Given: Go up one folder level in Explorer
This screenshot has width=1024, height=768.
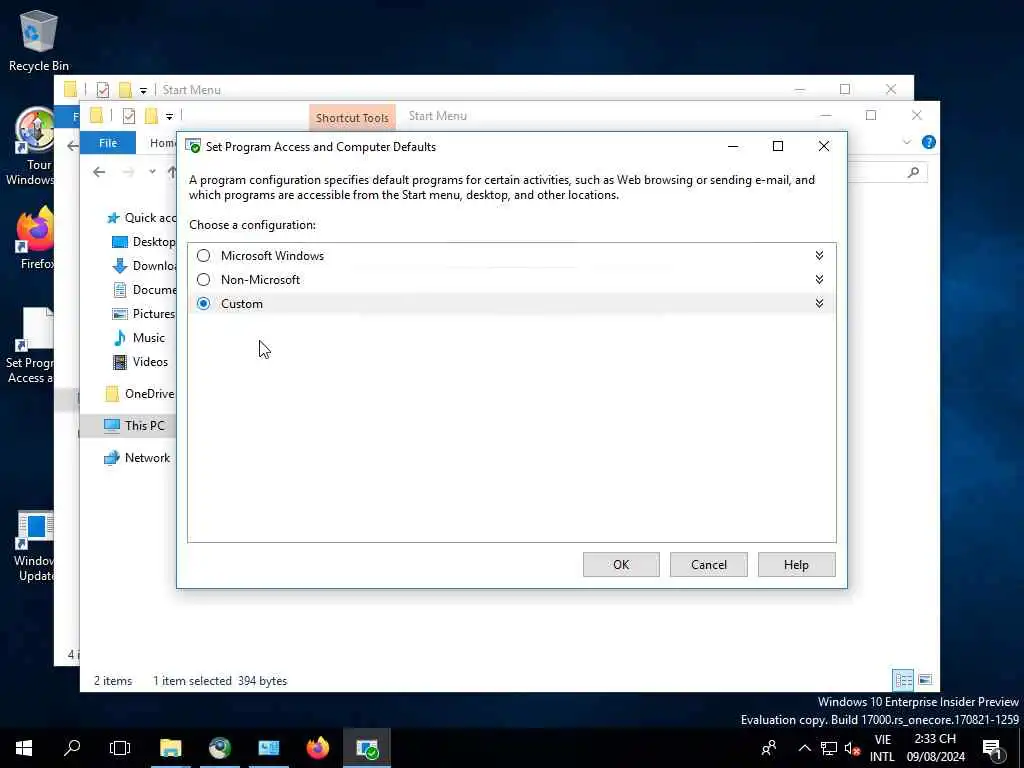Looking at the screenshot, I should [172, 172].
